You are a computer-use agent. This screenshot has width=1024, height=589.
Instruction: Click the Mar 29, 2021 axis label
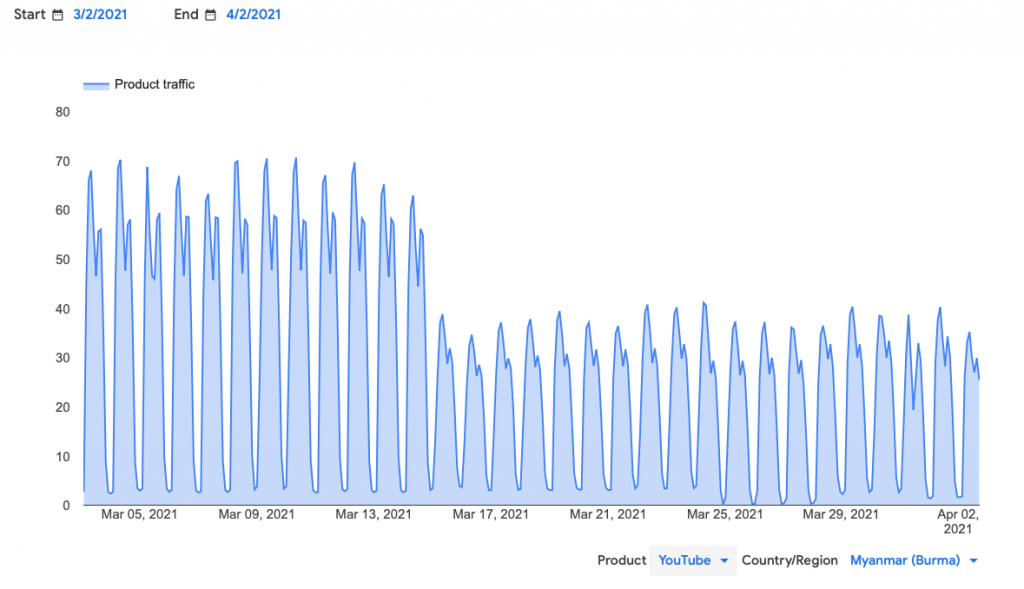[840, 515]
